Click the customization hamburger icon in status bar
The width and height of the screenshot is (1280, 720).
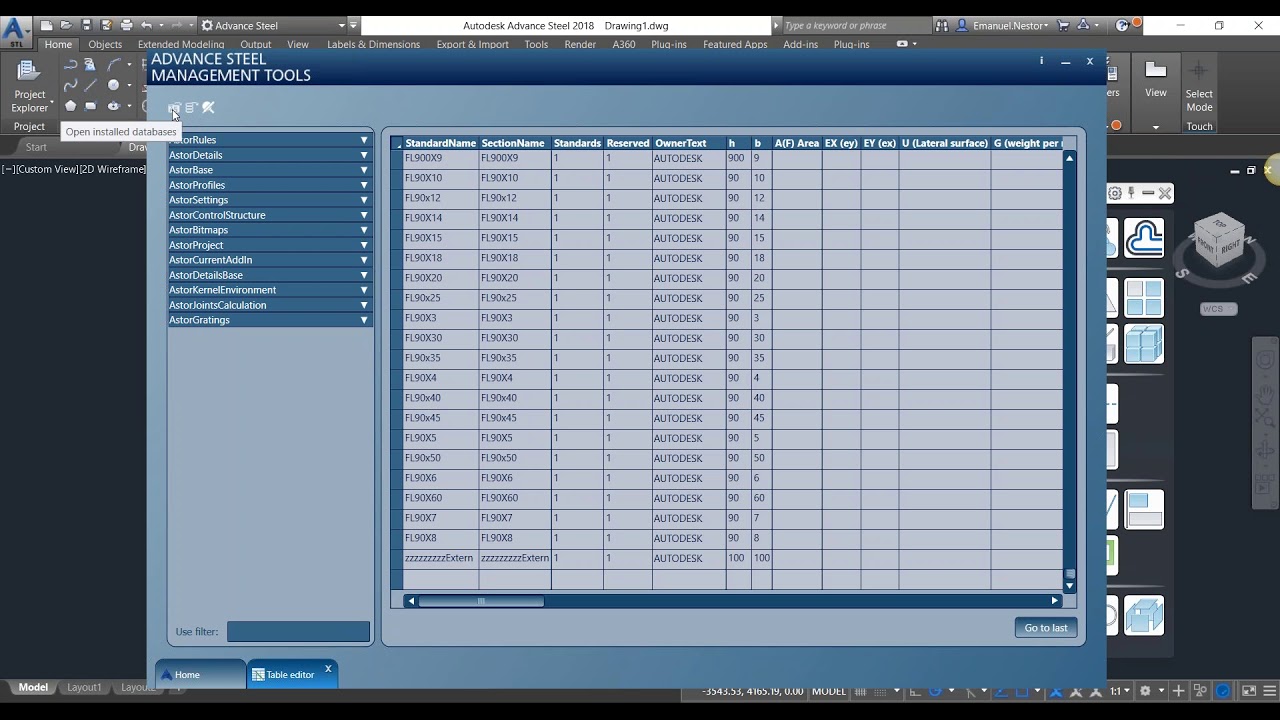(1268, 691)
